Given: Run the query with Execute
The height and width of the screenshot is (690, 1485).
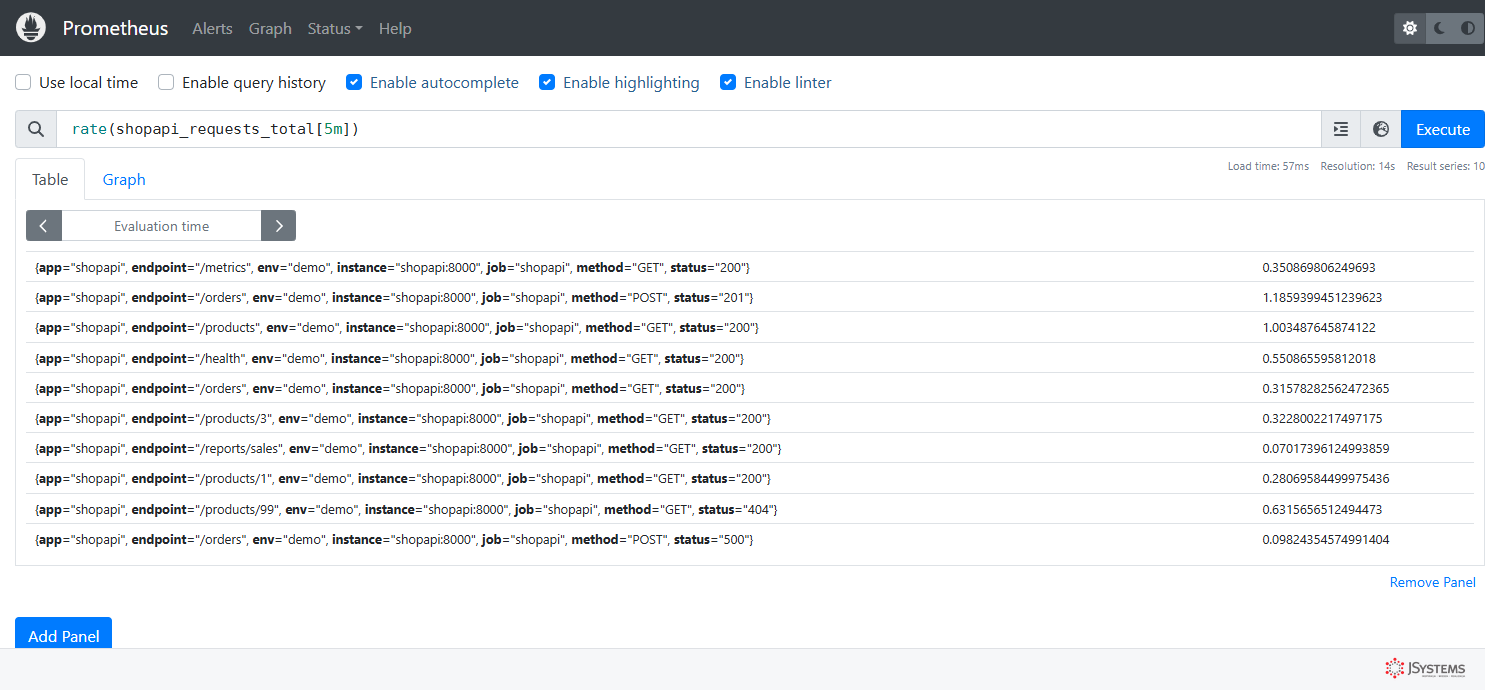Looking at the screenshot, I should tap(1443, 129).
